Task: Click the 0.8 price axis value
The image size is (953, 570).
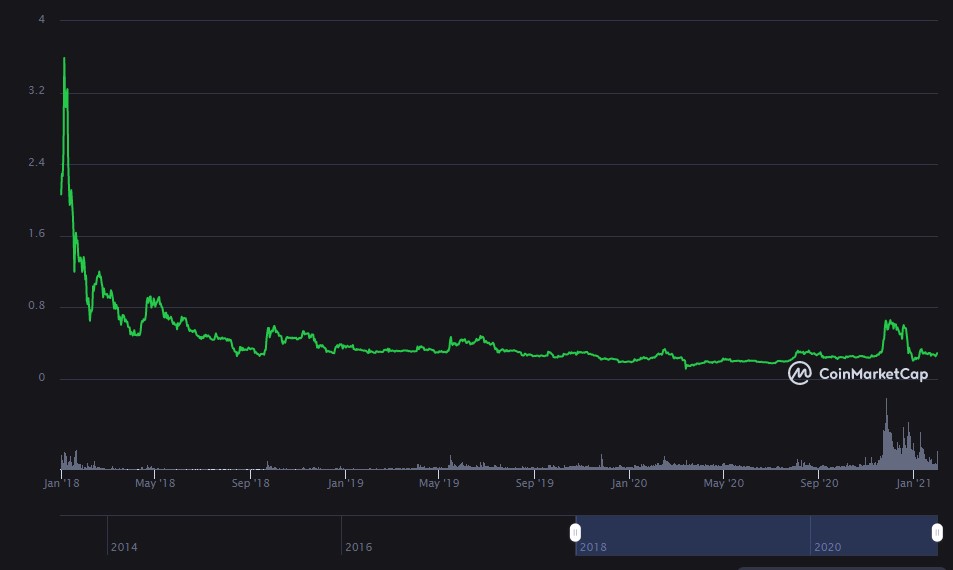Action: click(x=36, y=306)
